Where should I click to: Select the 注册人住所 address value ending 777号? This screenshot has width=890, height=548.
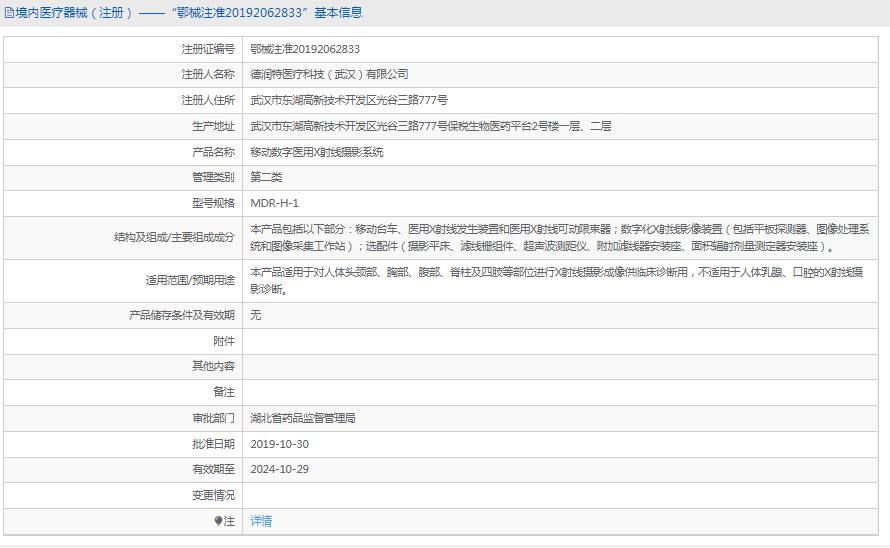[x=349, y=101]
